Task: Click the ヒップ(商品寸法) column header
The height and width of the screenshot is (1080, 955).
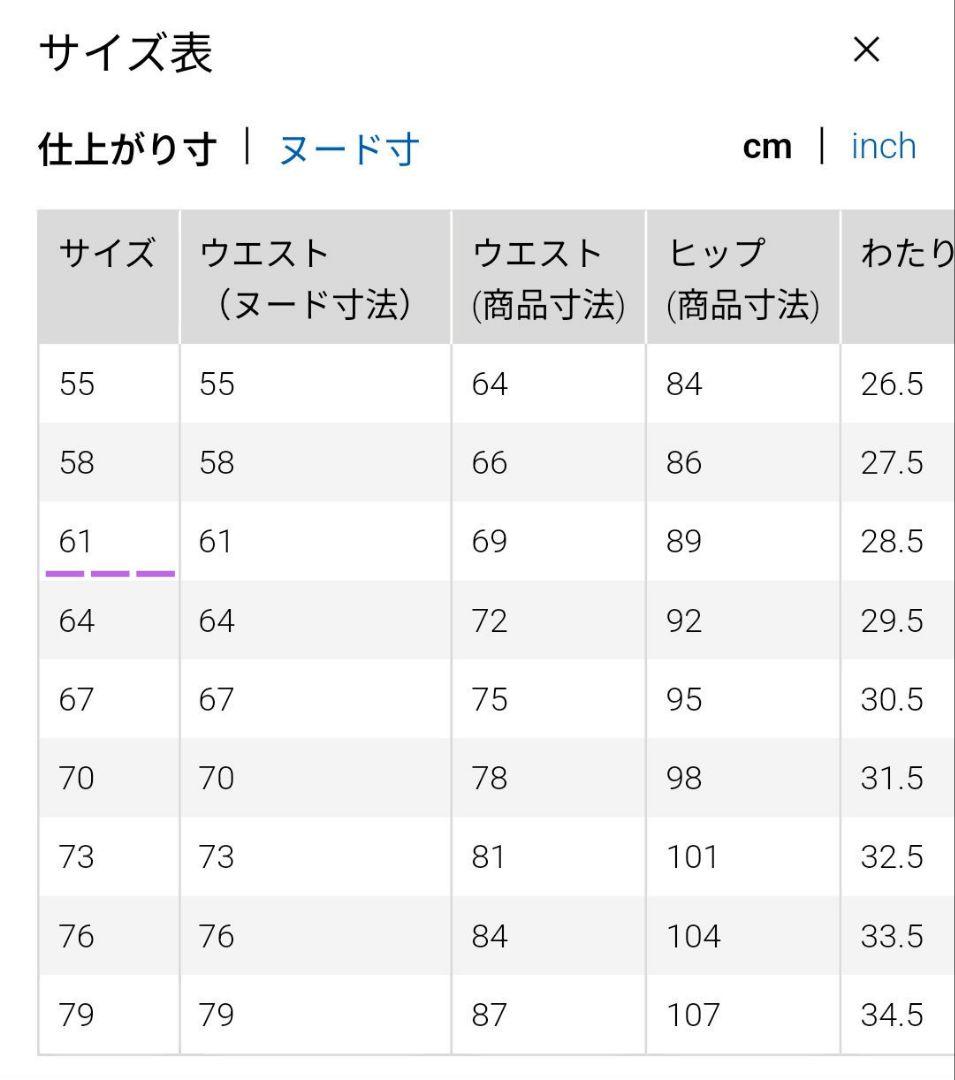Action: [743, 277]
